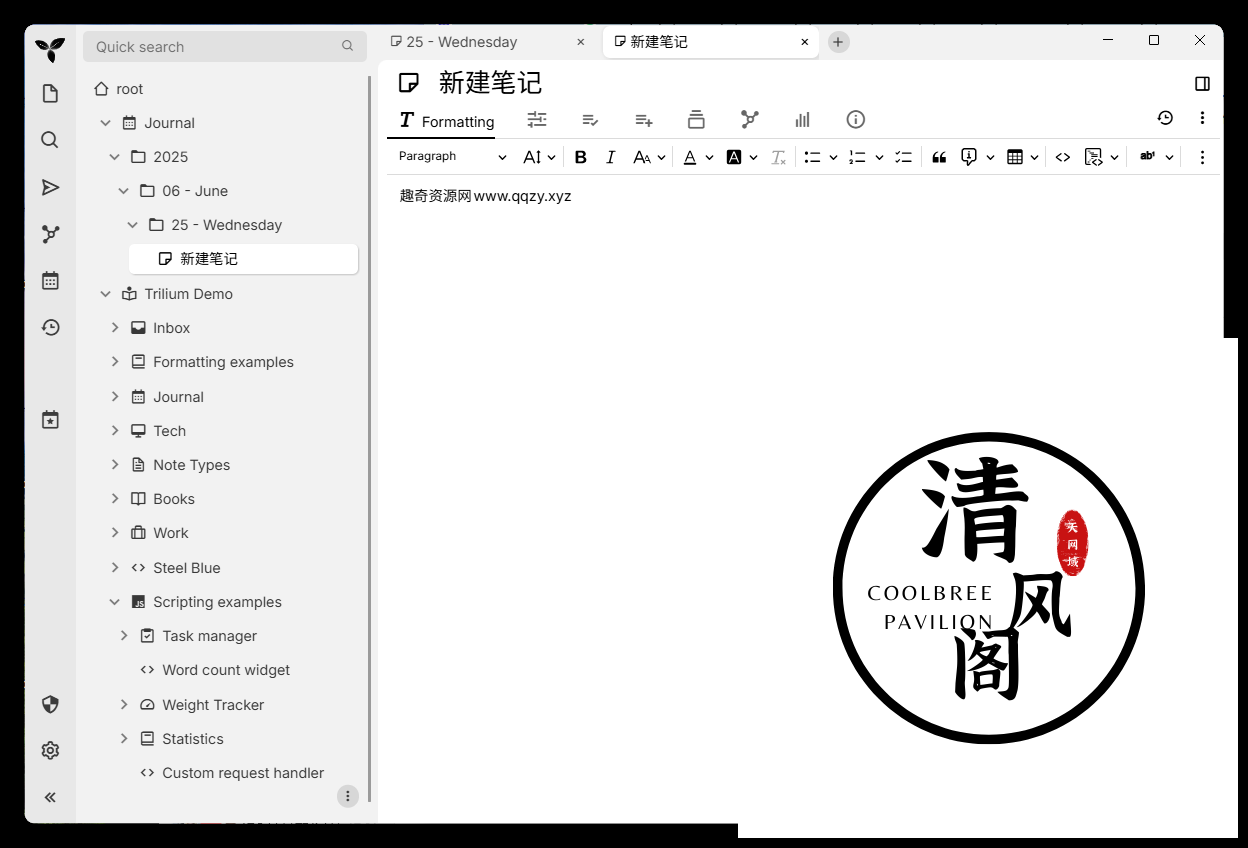Viewport: 1248px width, 848px height.
Task: Close the 25 - Wednesday tab
Action: pos(581,42)
